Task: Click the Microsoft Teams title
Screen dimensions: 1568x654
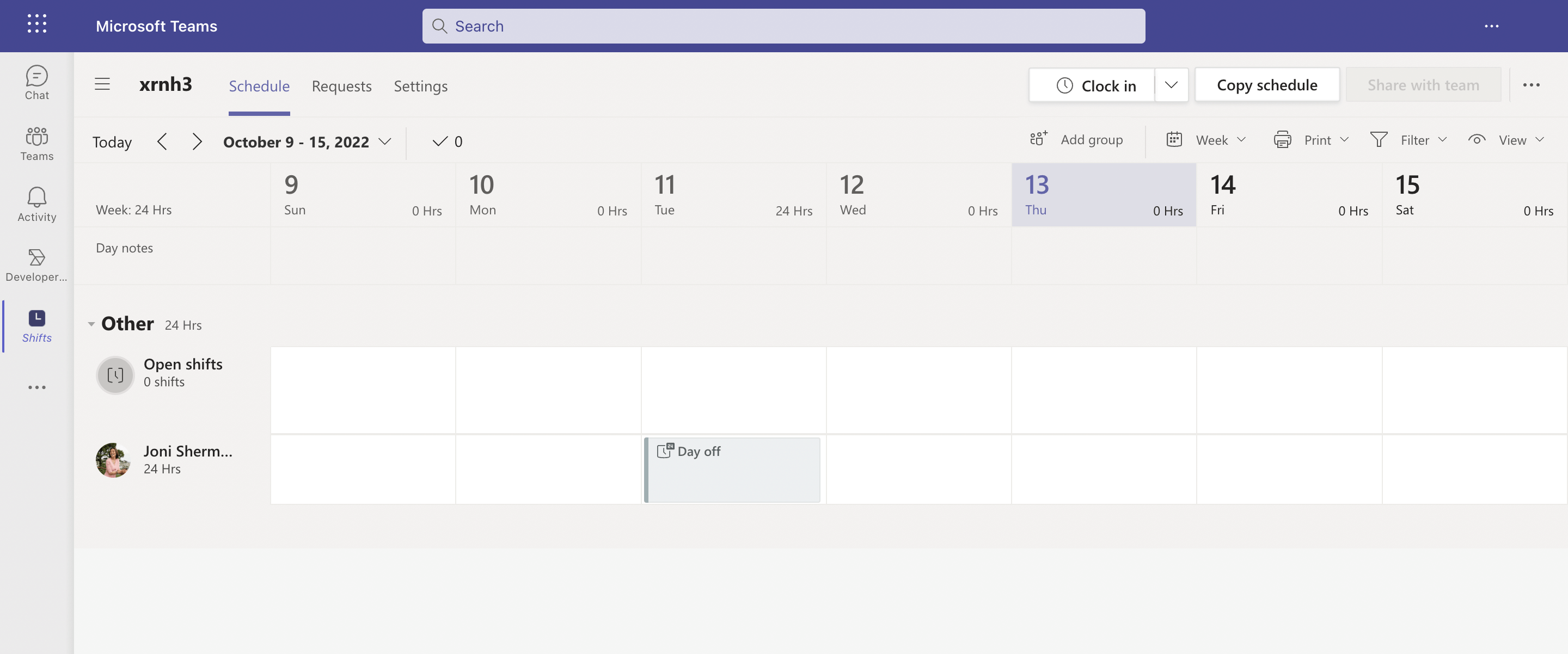Action: click(156, 26)
